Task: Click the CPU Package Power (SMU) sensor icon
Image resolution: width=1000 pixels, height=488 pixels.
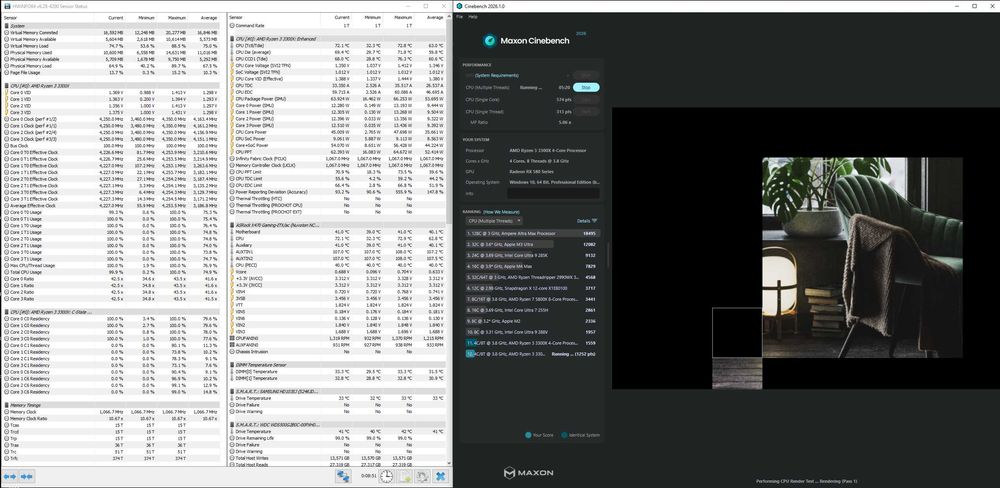Action: click(x=232, y=99)
